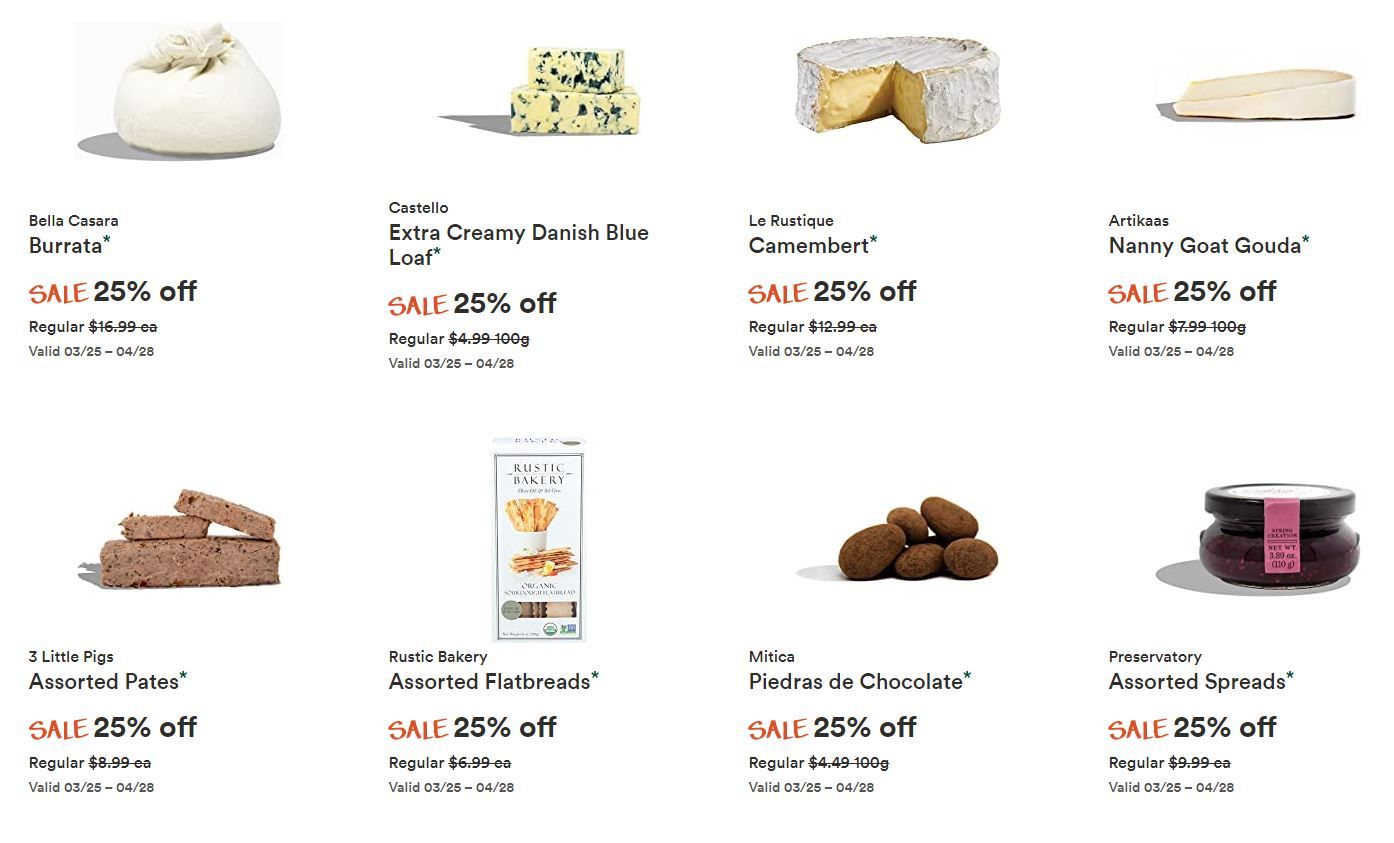The width and height of the screenshot is (1394, 843).
Task: Open the Assorted Pates listing
Action: click(x=108, y=681)
